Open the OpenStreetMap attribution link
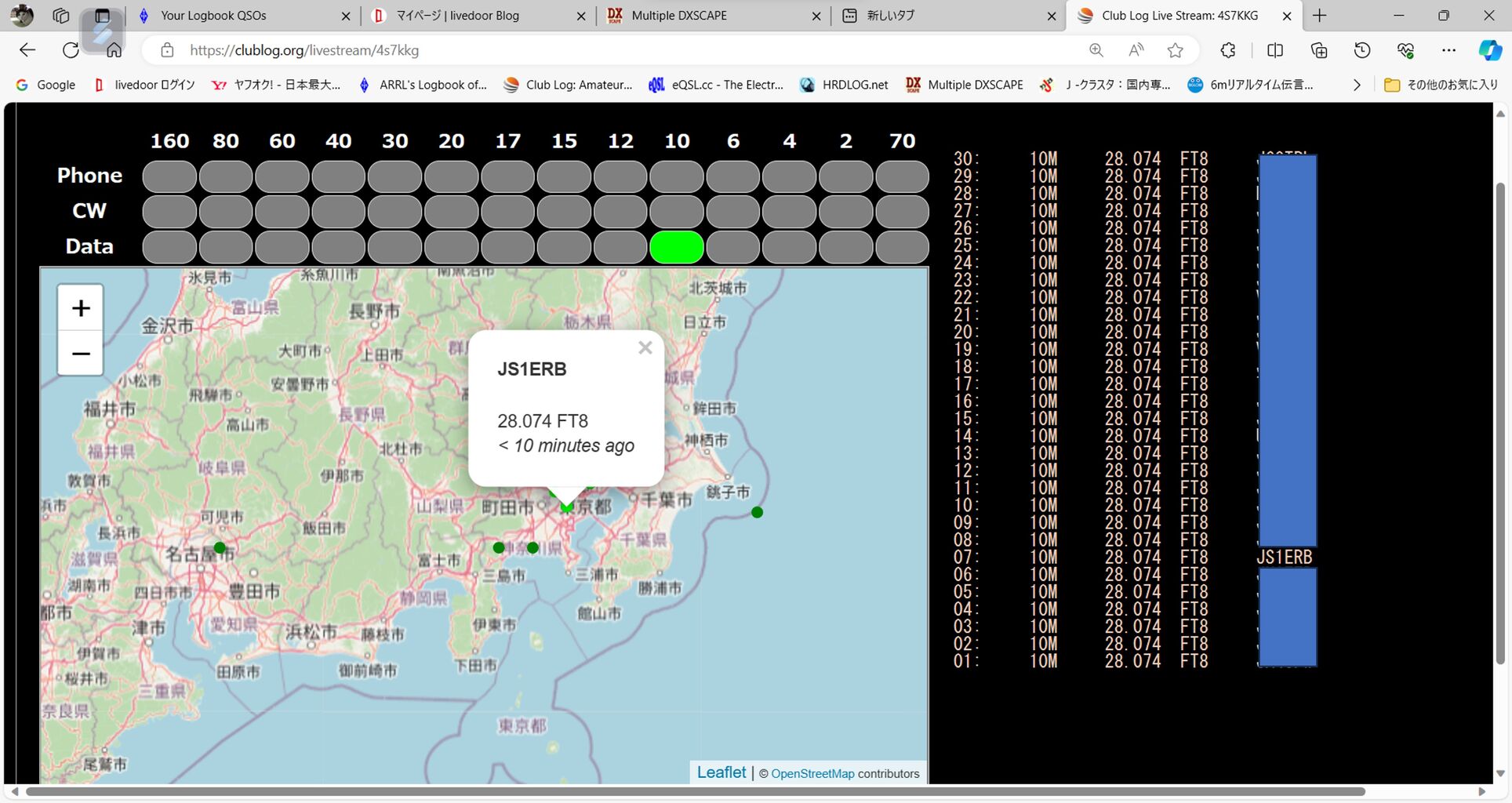The width and height of the screenshot is (1512, 803). point(812,773)
